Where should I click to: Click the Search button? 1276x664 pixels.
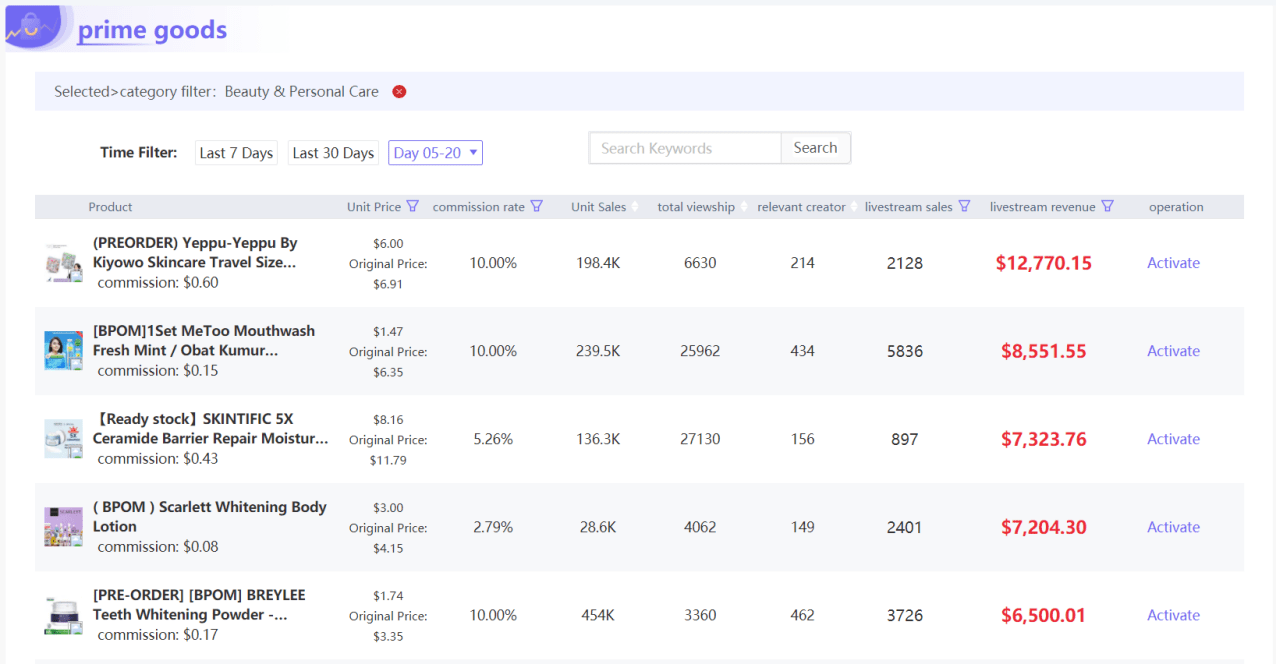click(x=815, y=148)
